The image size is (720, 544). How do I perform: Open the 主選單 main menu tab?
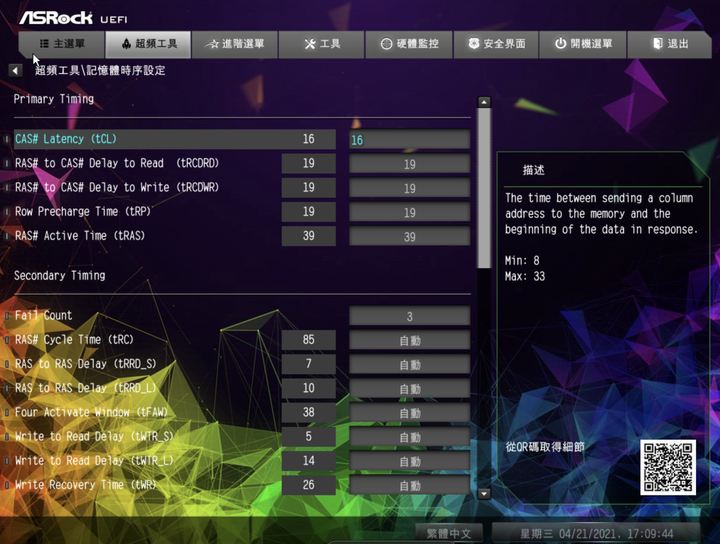tap(61, 44)
